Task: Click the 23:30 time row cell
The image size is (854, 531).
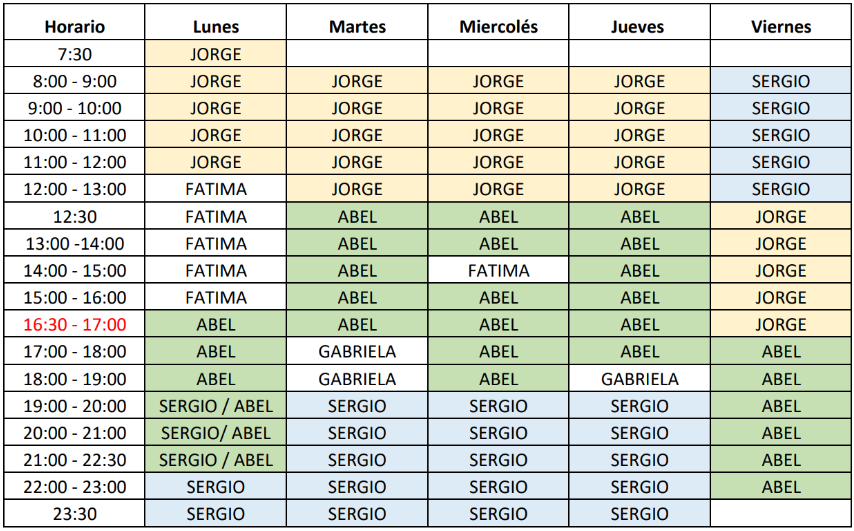Action: [75, 514]
